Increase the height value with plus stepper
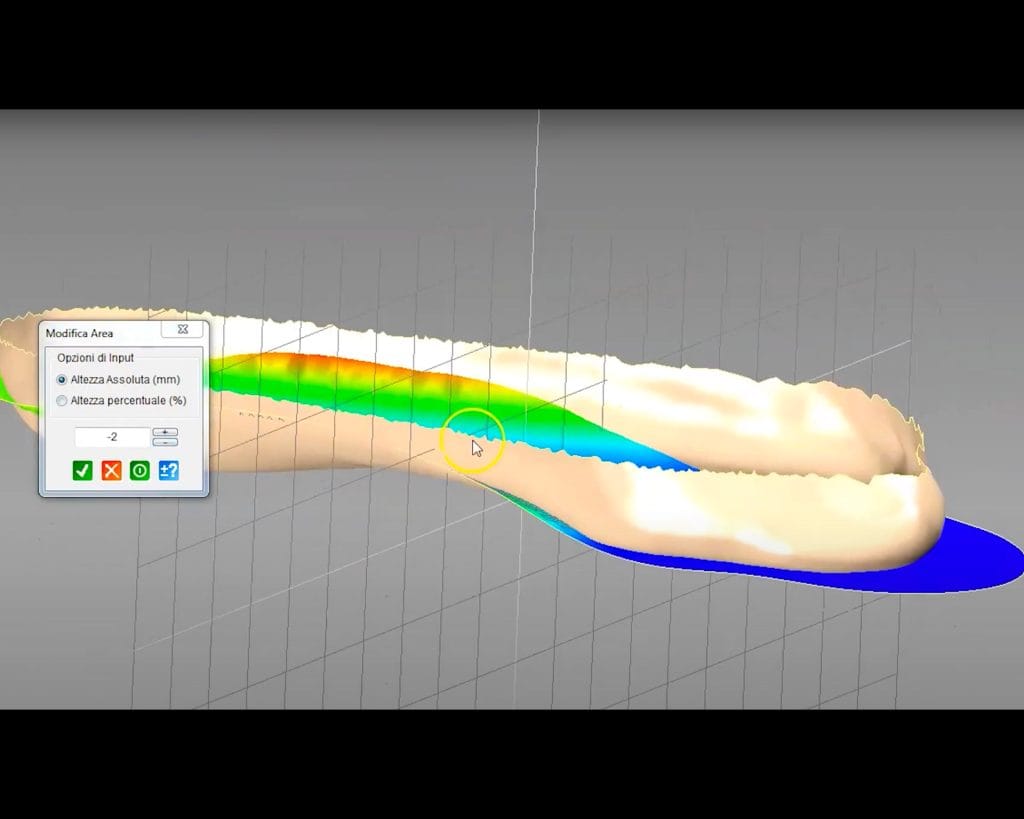The image size is (1024, 819). point(165,432)
